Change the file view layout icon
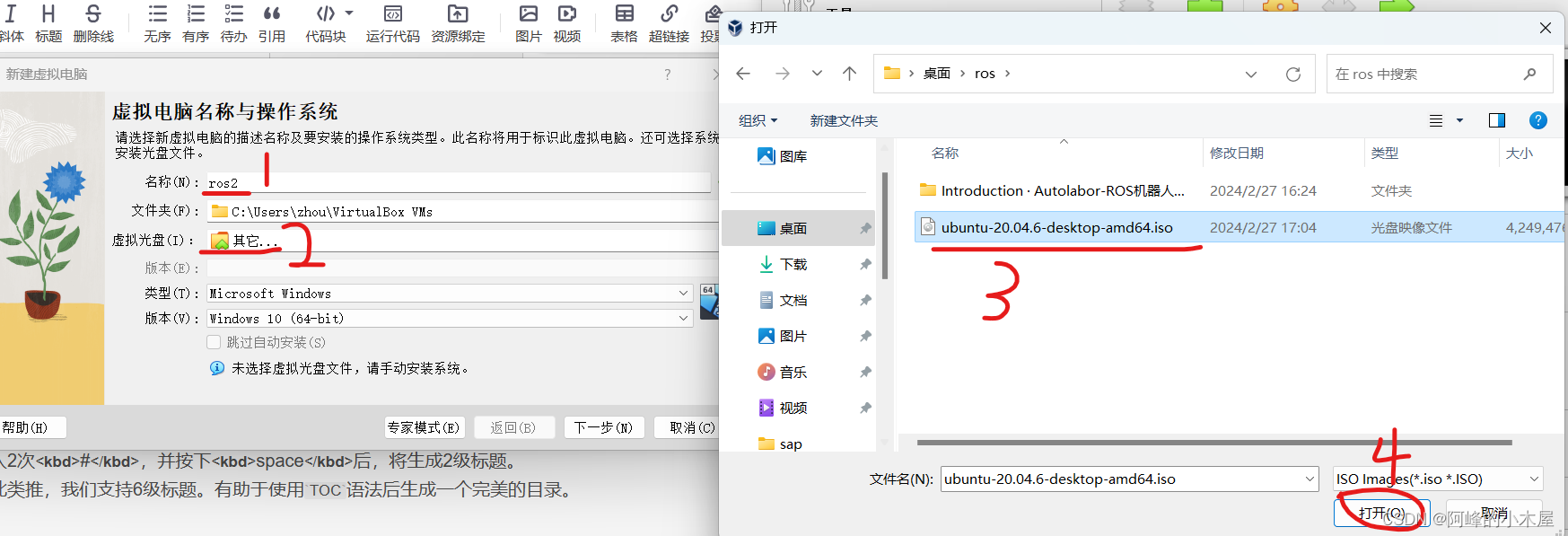This screenshot has height=536, width=1568. coord(1436,120)
